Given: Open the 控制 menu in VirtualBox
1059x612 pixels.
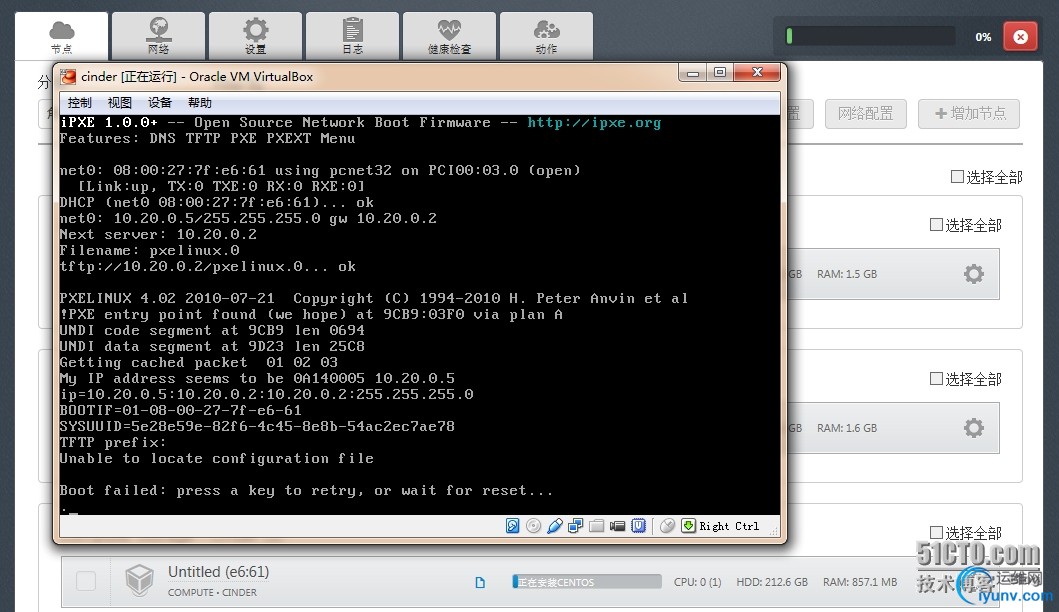Looking at the screenshot, I should coord(80,103).
